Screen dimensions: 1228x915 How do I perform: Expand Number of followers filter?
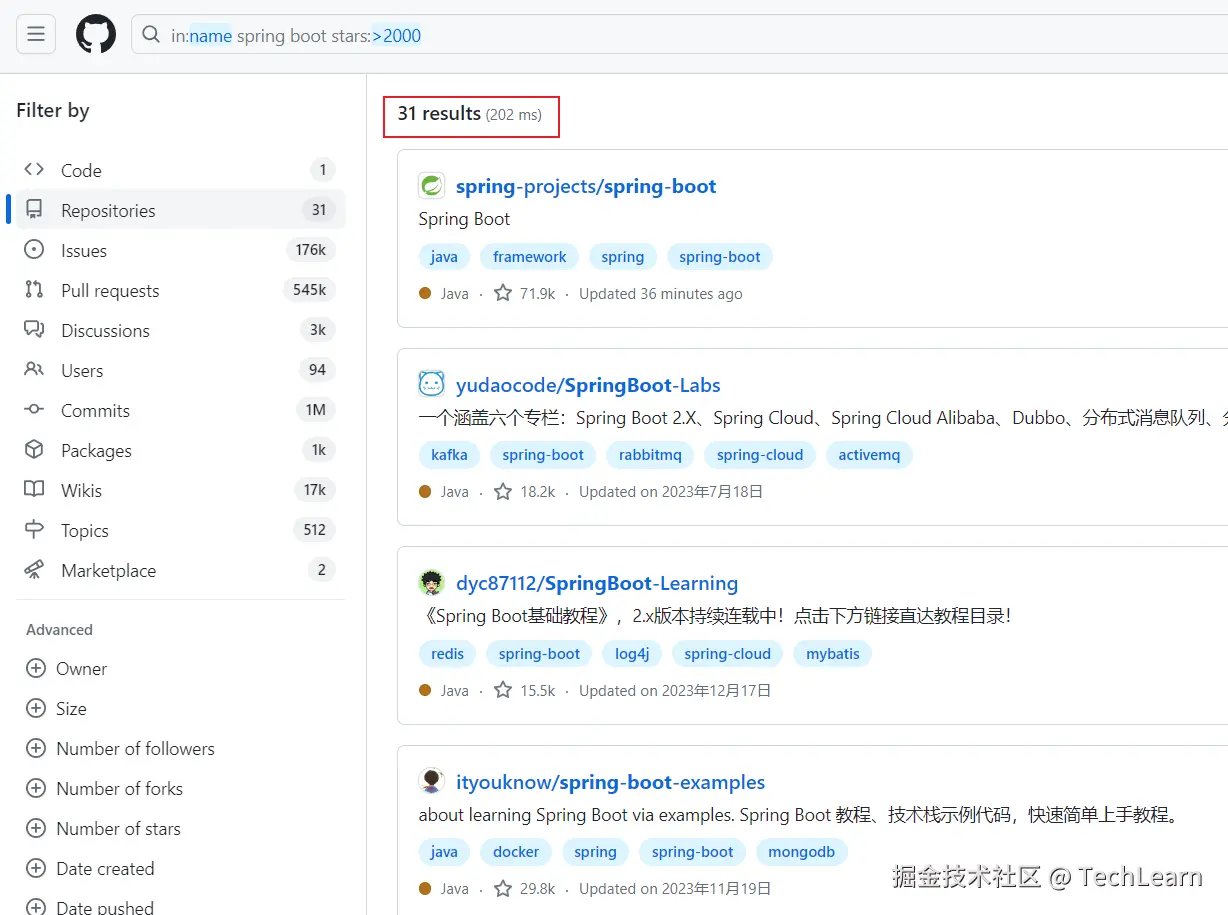click(120, 748)
